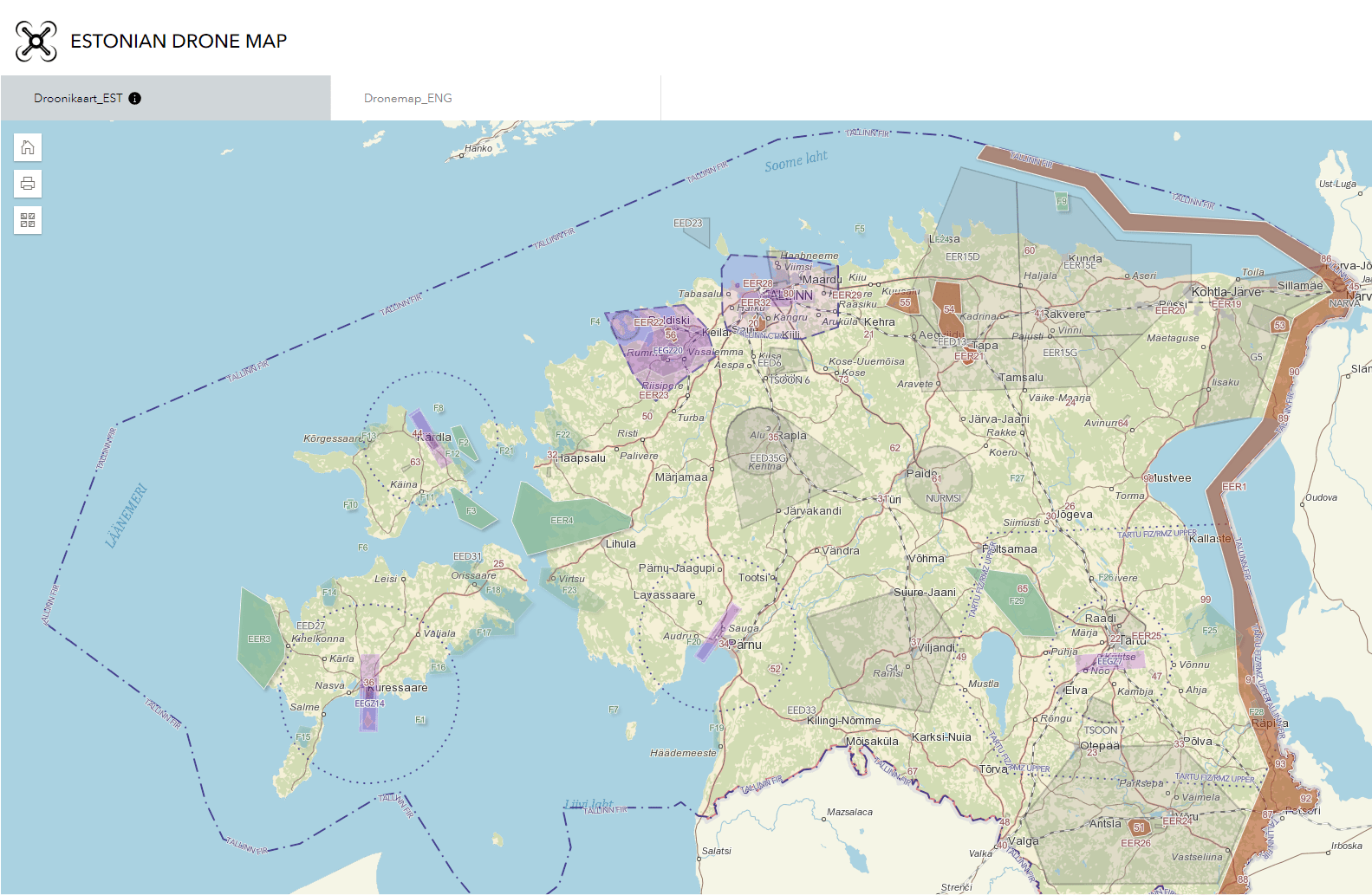This screenshot has height=895, width=1372.
Task: Click the Kilingi-Nõmme town label
Action: click(x=843, y=721)
